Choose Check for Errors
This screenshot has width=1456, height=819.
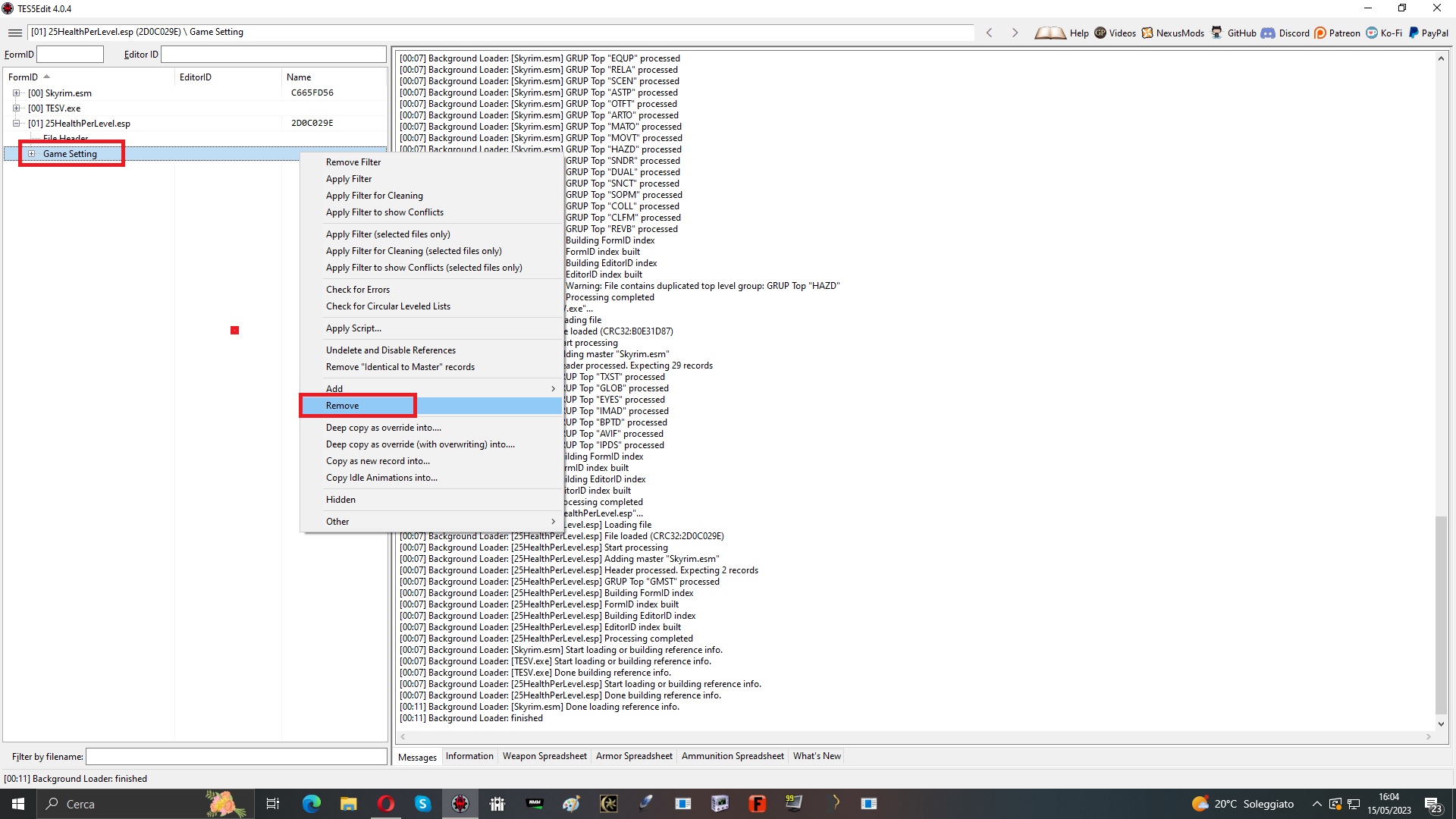[x=431, y=290]
